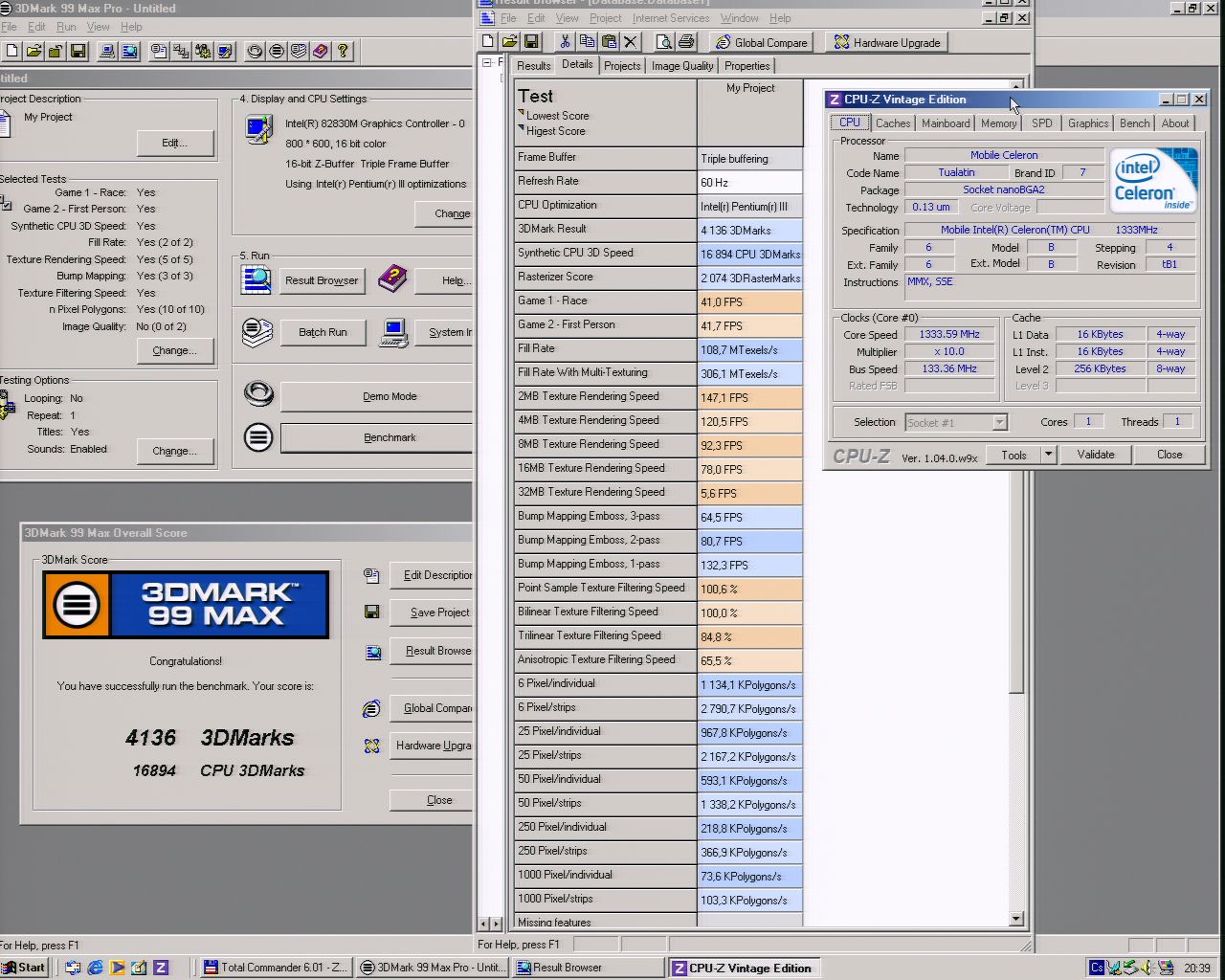Click the purple help book toolbar icon
This screenshot has width=1225, height=980.
click(x=321, y=51)
